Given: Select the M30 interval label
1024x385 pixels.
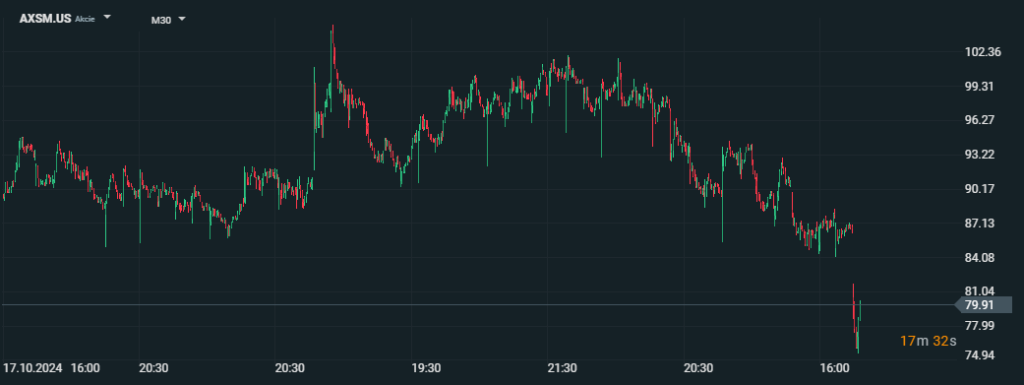Looking at the screenshot, I should point(161,20).
